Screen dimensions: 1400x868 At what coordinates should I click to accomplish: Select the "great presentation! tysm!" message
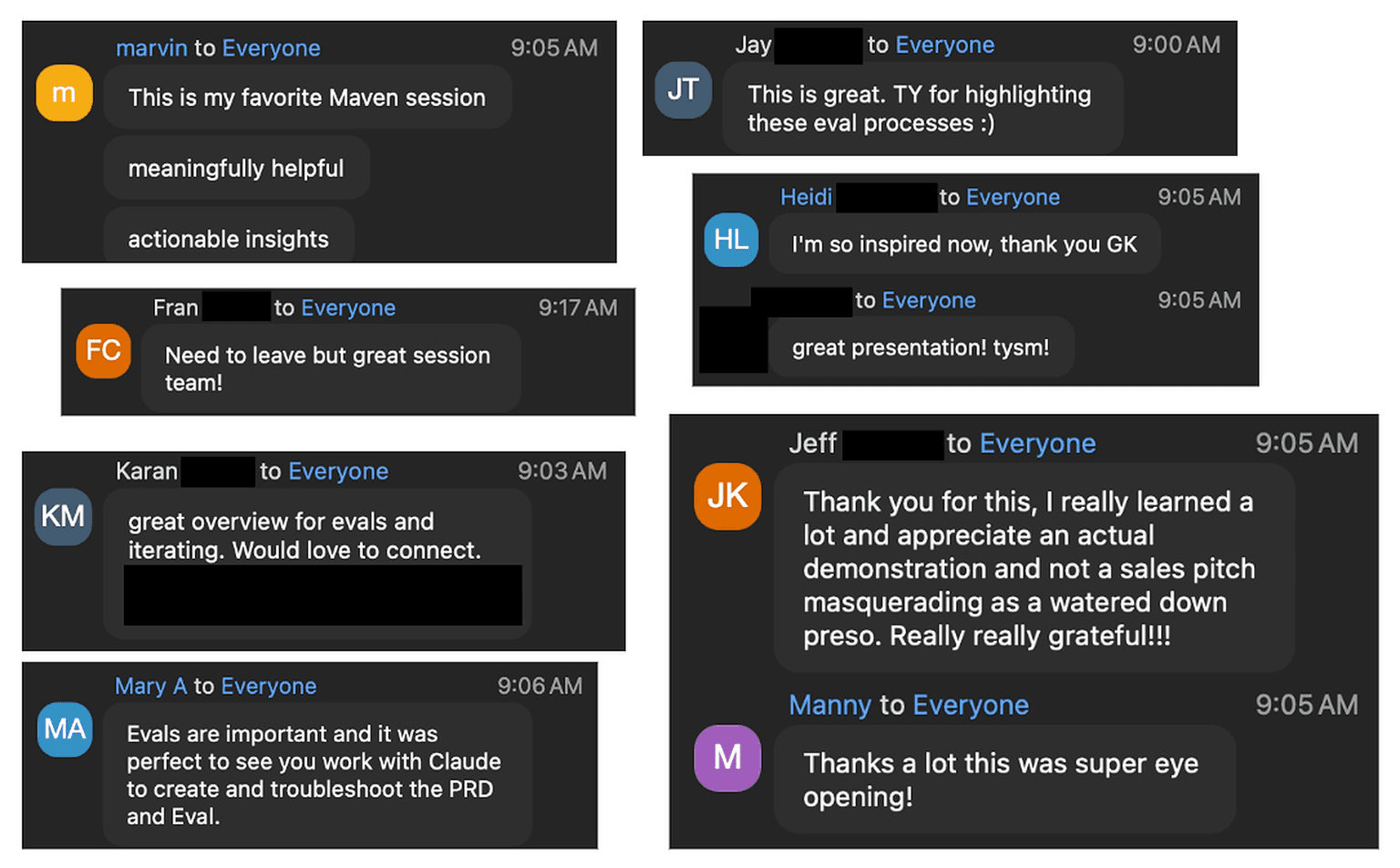[x=921, y=347]
